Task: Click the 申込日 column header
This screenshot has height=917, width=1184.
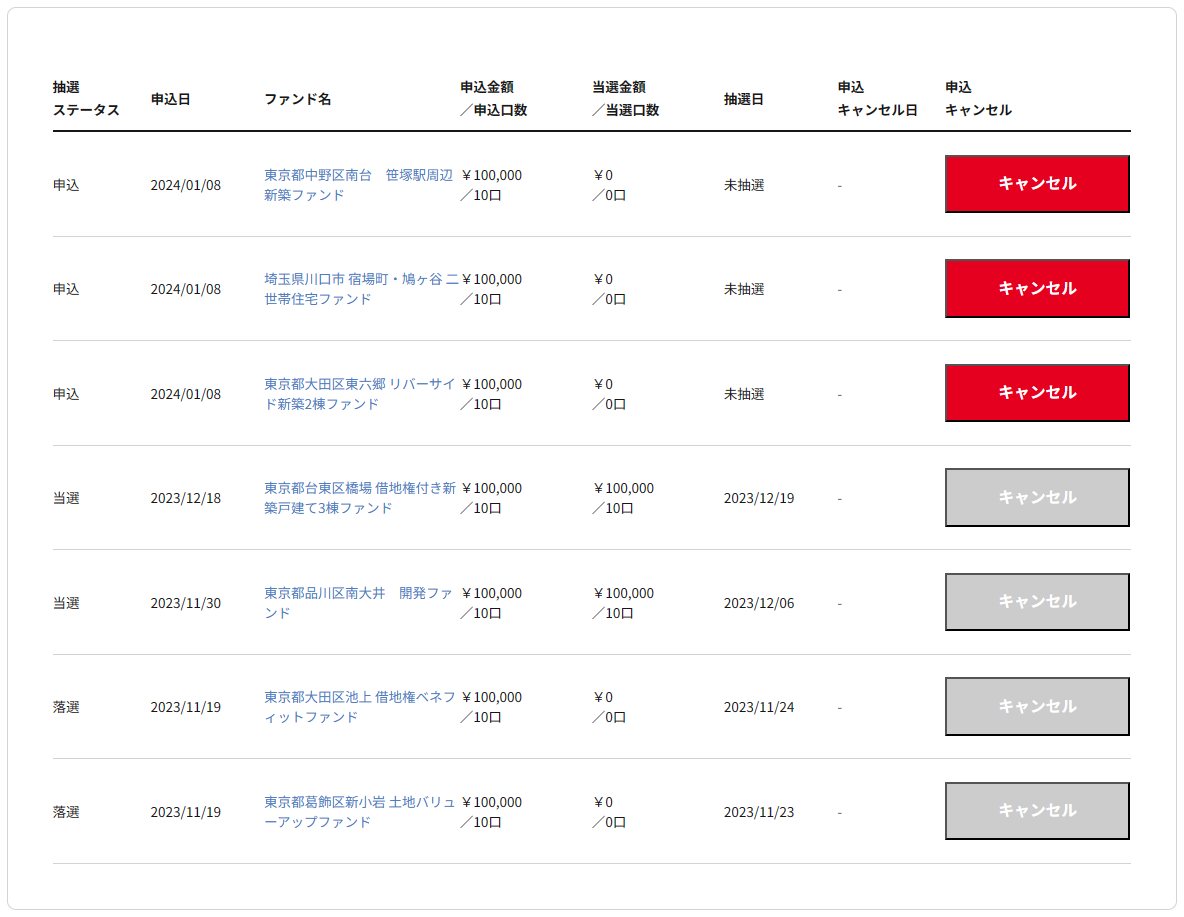Action: (170, 99)
